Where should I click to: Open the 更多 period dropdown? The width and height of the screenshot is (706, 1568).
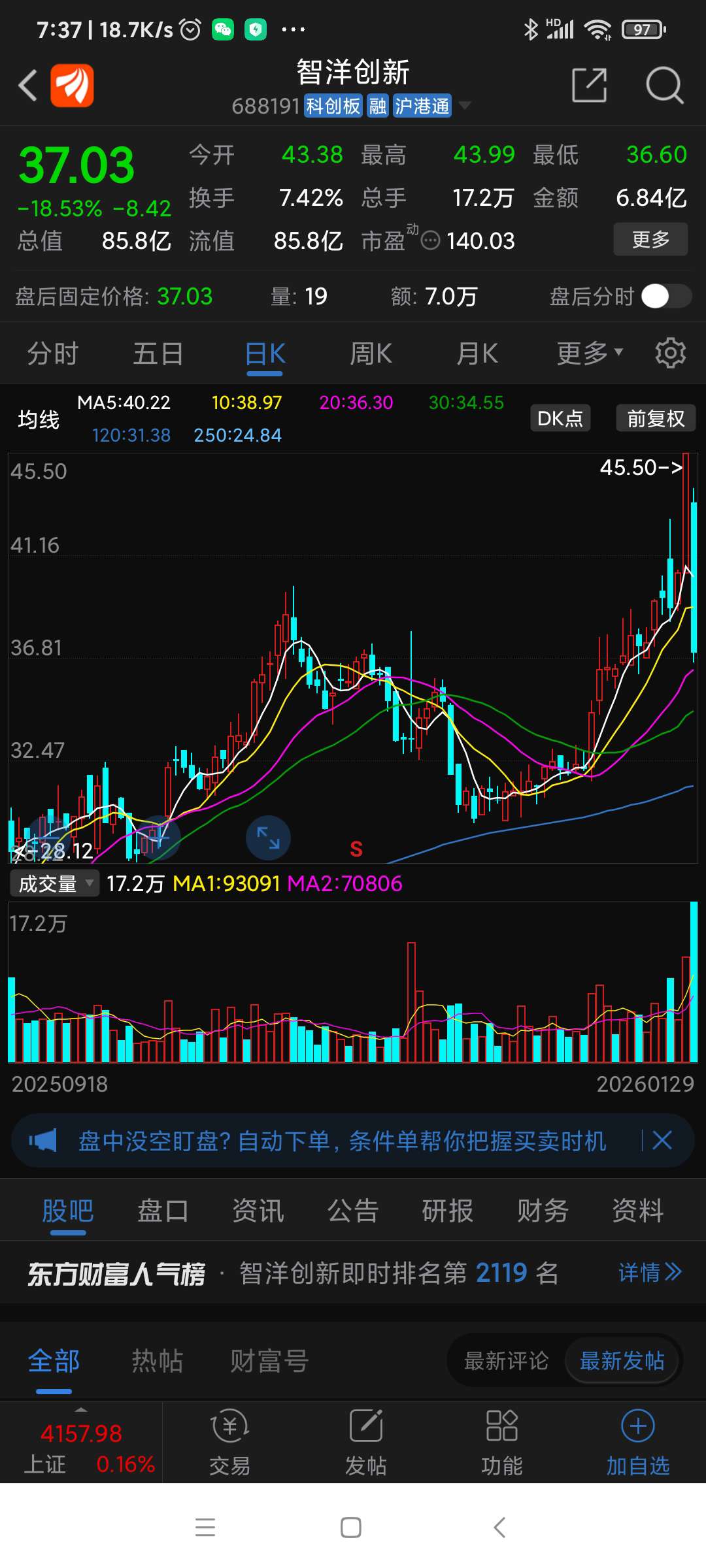(x=590, y=353)
